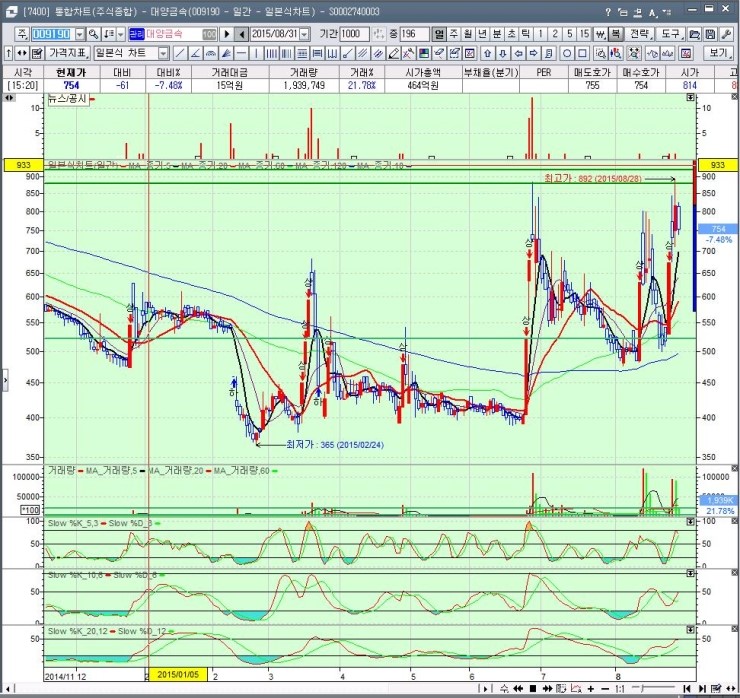This screenshot has width=740, height=698.
Task: Click the eraser tool icon
Action: 439,53
